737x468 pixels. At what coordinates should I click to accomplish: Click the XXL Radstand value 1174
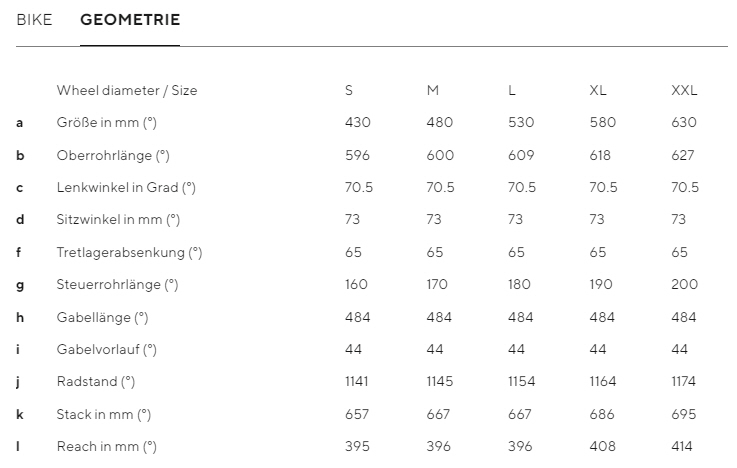coord(685,382)
